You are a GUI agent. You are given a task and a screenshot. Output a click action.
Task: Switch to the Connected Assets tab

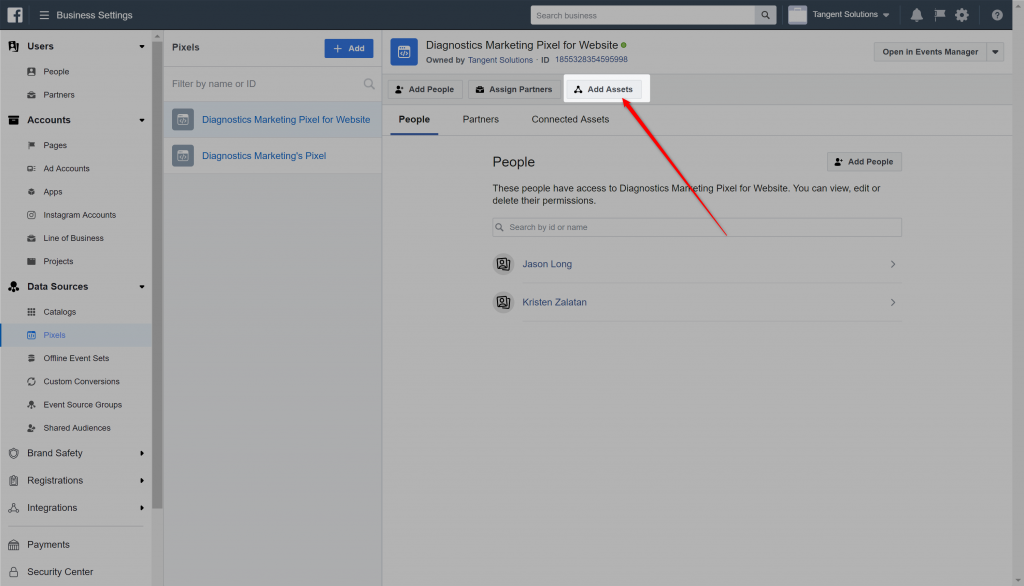pos(570,120)
